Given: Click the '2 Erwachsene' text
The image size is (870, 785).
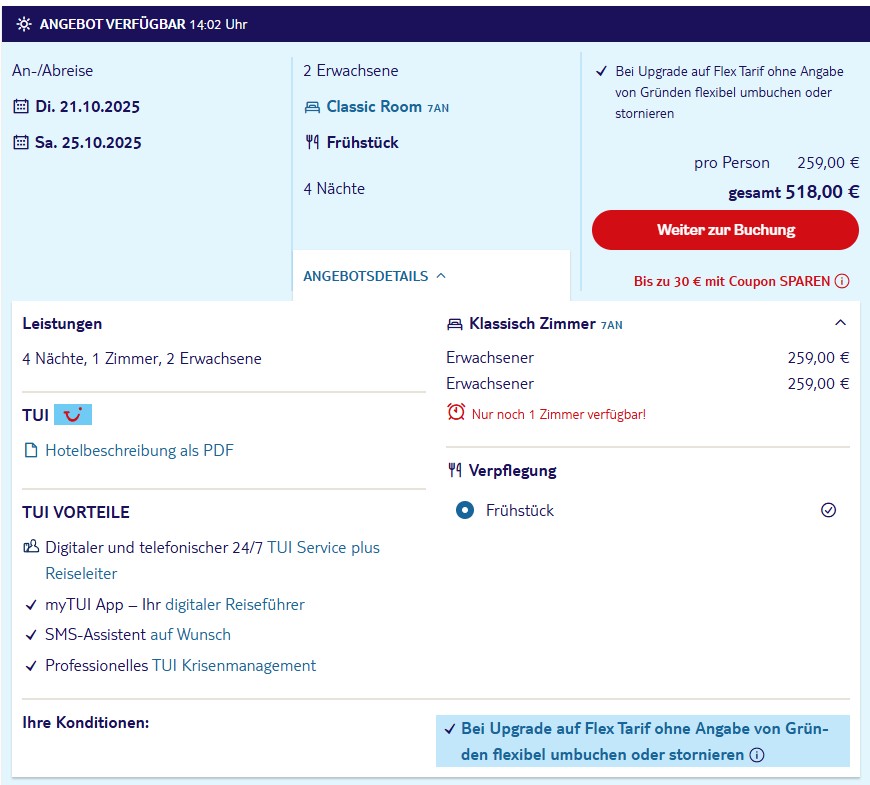Looking at the screenshot, I should click(351, 70).
